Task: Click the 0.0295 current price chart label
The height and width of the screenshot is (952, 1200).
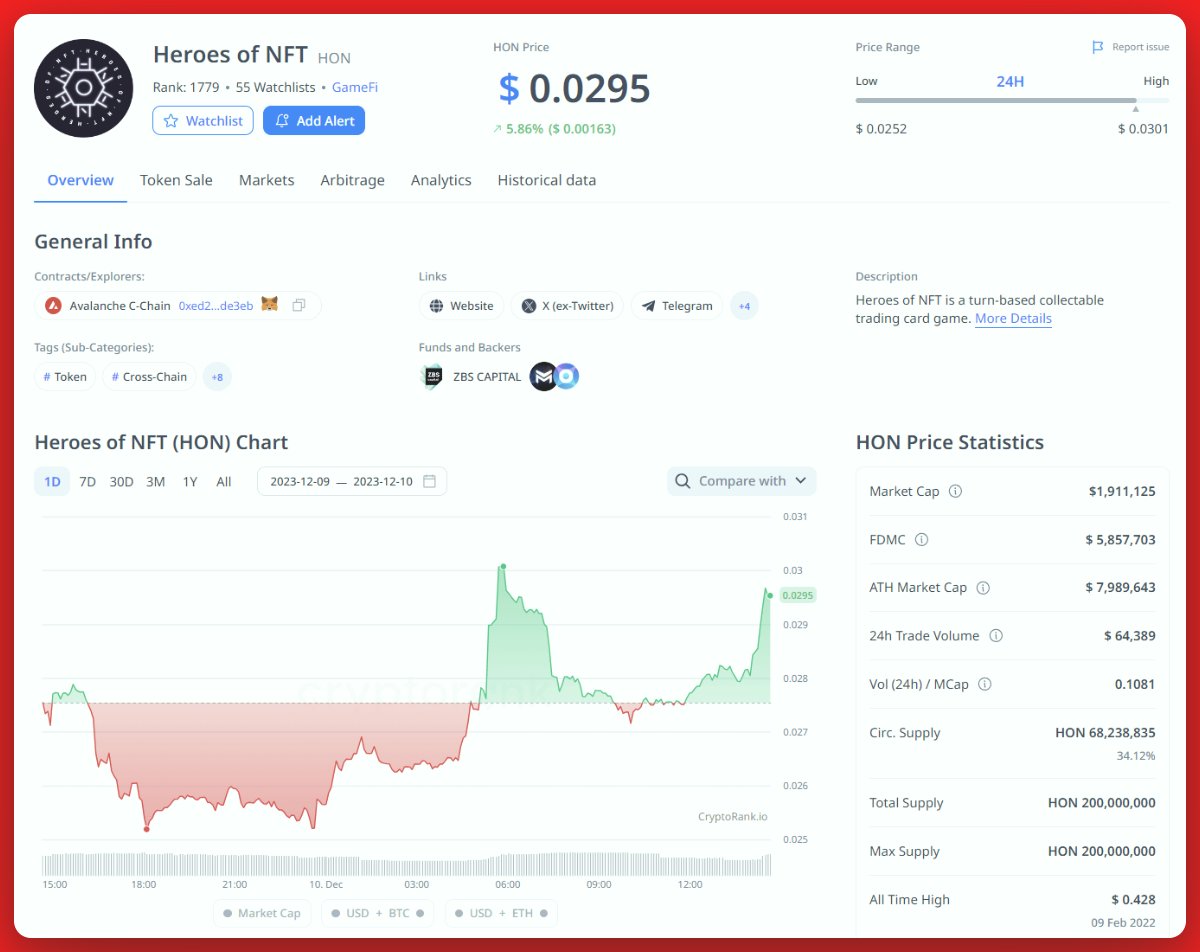Action: [x=798, y=595]
